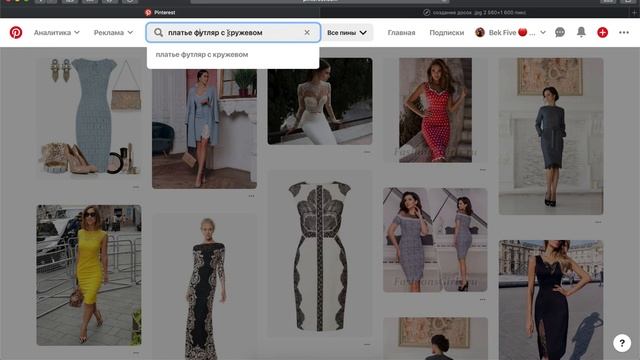Open pin of black dress with slit
The image size is (640, 360).
pos(551,300)
